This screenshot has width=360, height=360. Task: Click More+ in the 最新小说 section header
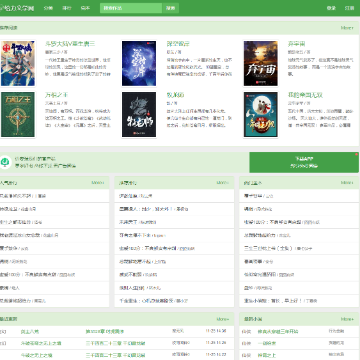(x=347, y=319)
